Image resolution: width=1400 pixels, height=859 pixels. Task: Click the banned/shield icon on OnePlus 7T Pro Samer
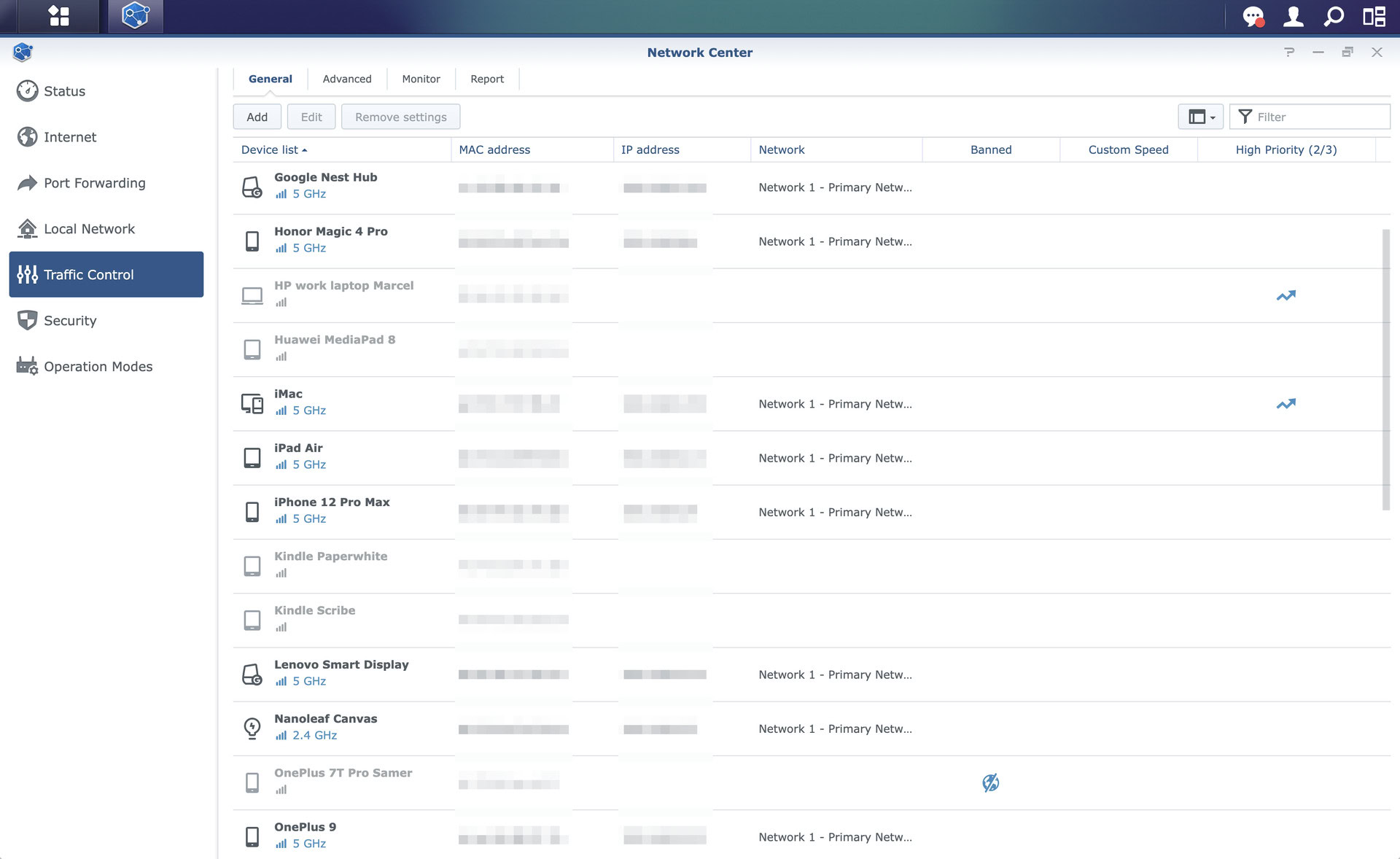[x=991, y=782]
